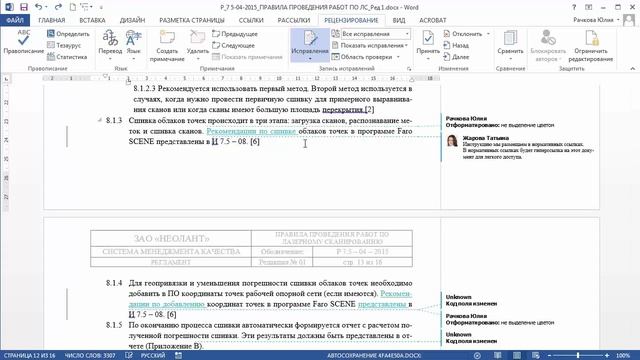Open the Все исправления display dropdown
Image resolution: width=640 pixels, height=360 pixels.
[x=376, y=34]
